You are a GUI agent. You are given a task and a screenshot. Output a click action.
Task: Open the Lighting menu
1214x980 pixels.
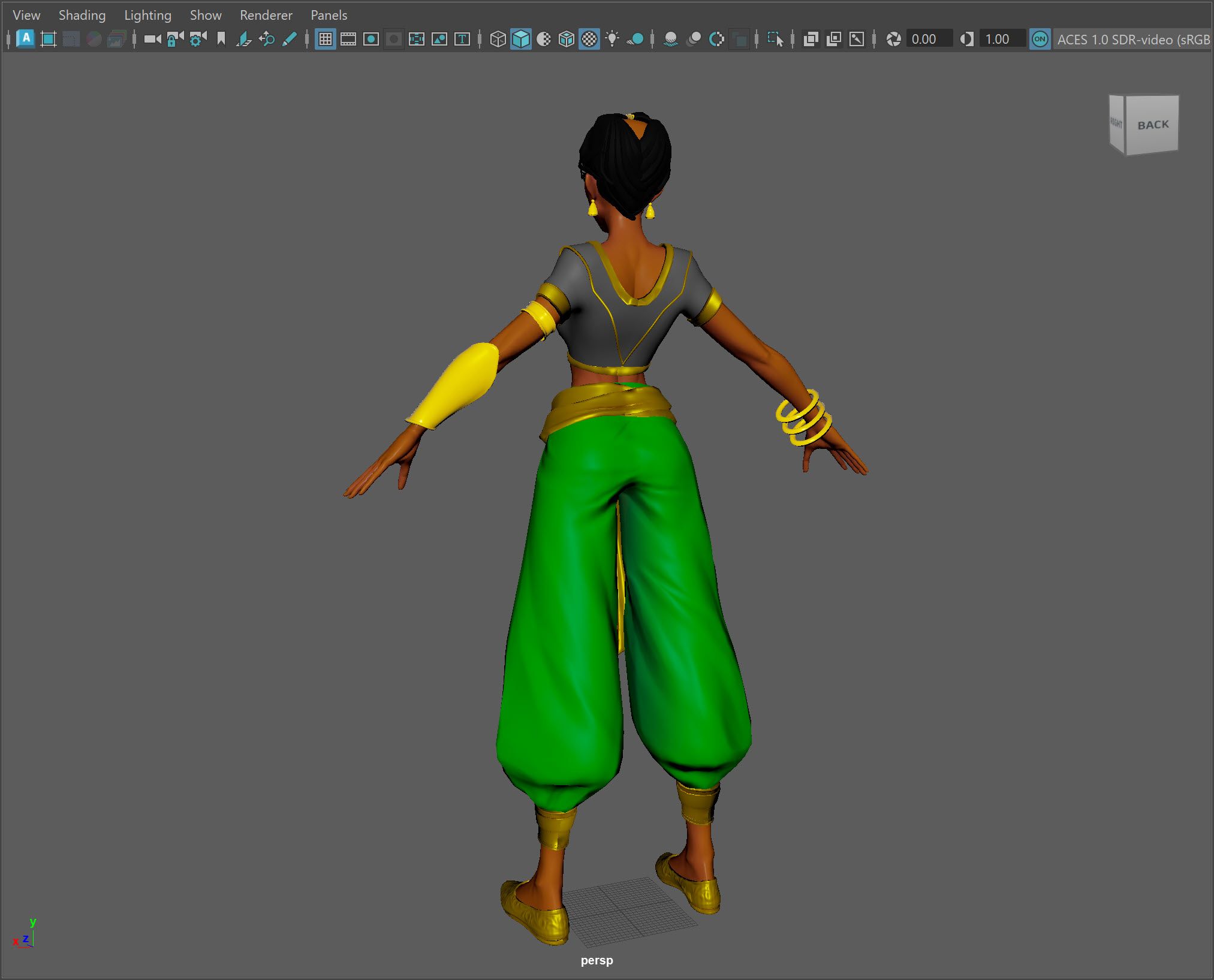[x=147, y=15]
